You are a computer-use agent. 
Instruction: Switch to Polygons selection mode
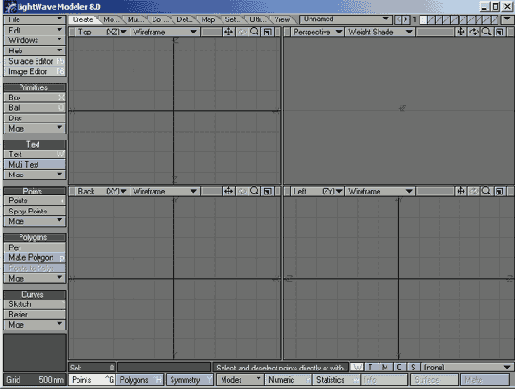(x=140, y=380)
